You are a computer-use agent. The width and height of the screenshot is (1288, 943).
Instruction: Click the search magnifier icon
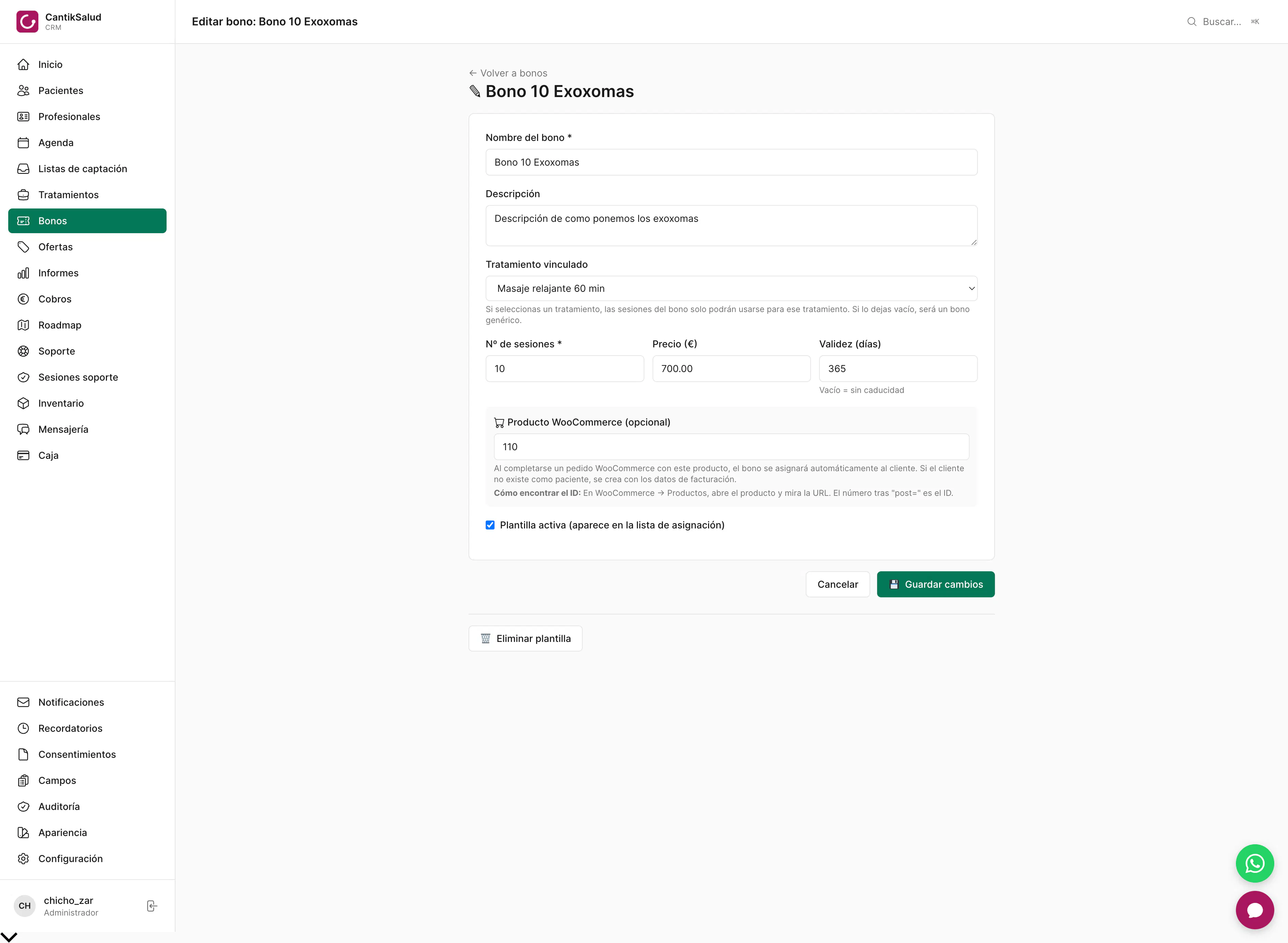1192,22
